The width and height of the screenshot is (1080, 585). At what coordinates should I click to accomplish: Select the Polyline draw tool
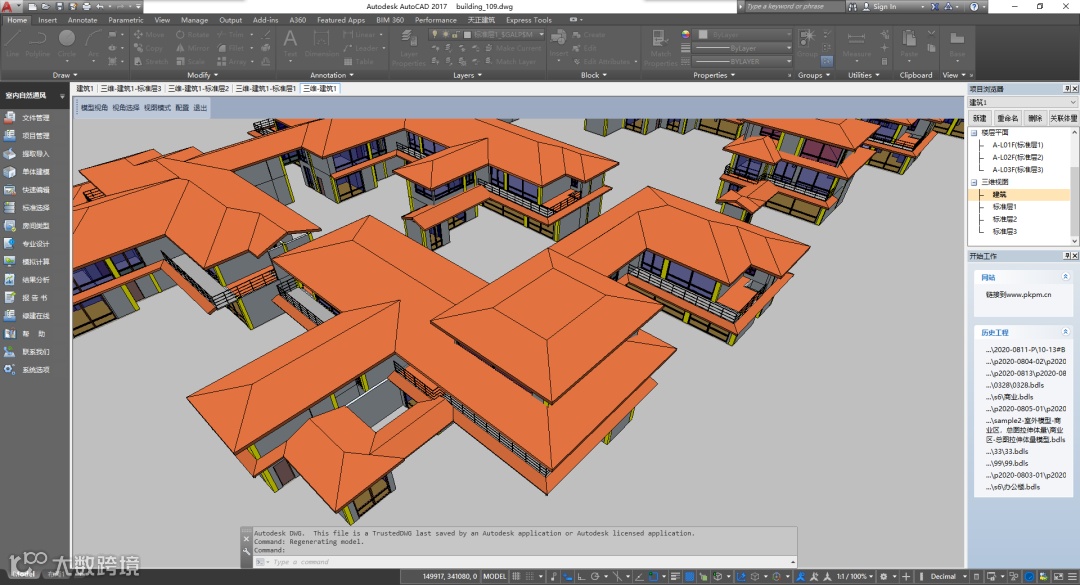pyautogui.click(x=38, y=43)
